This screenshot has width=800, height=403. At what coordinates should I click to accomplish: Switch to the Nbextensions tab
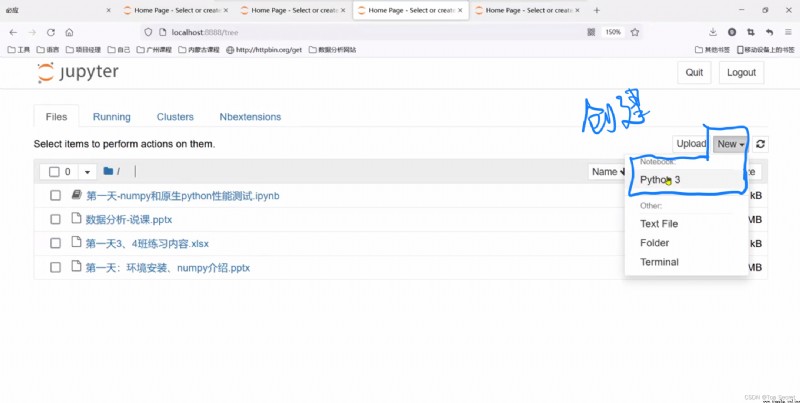(x=250, y=117)
